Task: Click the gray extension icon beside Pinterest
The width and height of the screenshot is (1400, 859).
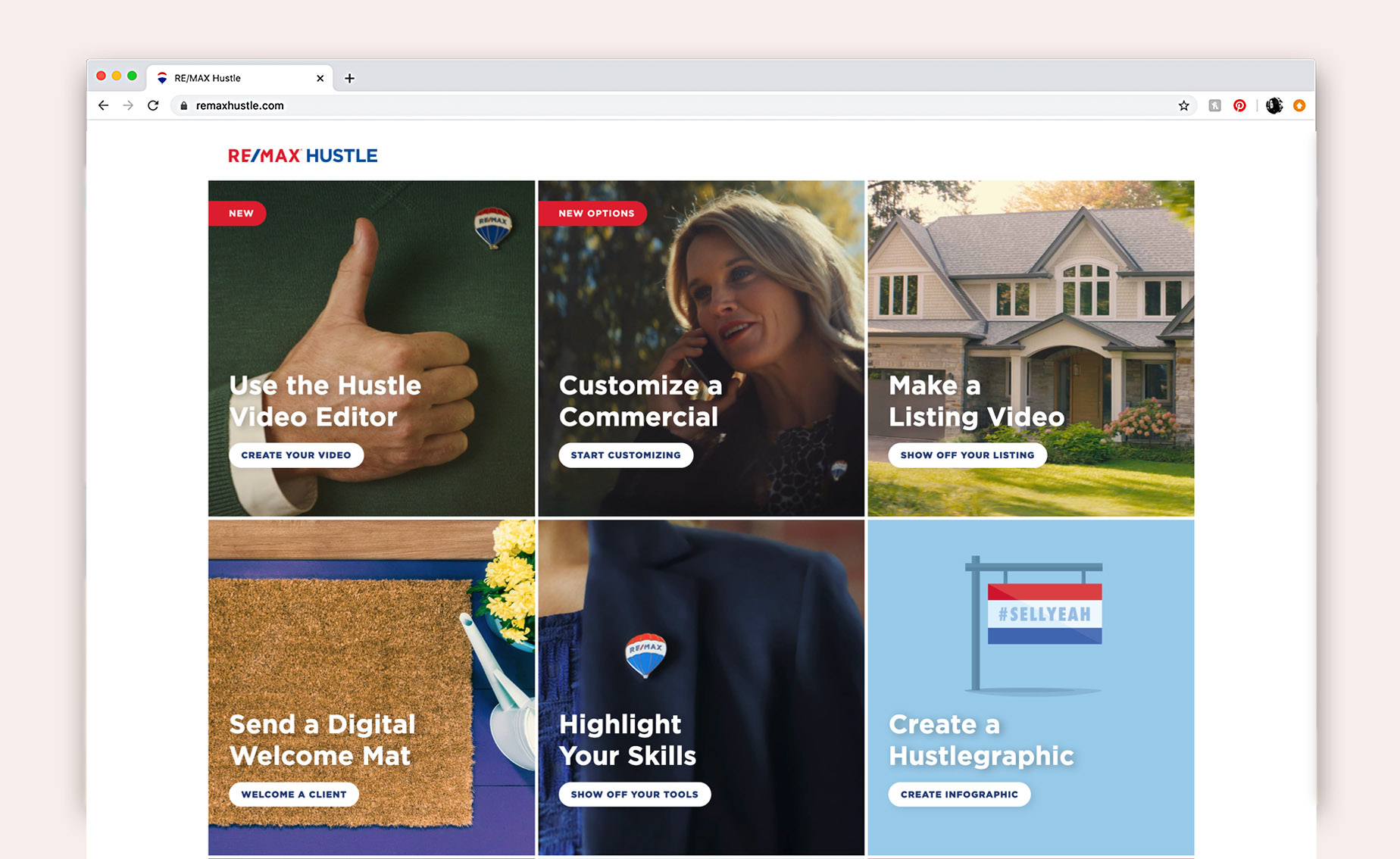Action: (1214, 105)
